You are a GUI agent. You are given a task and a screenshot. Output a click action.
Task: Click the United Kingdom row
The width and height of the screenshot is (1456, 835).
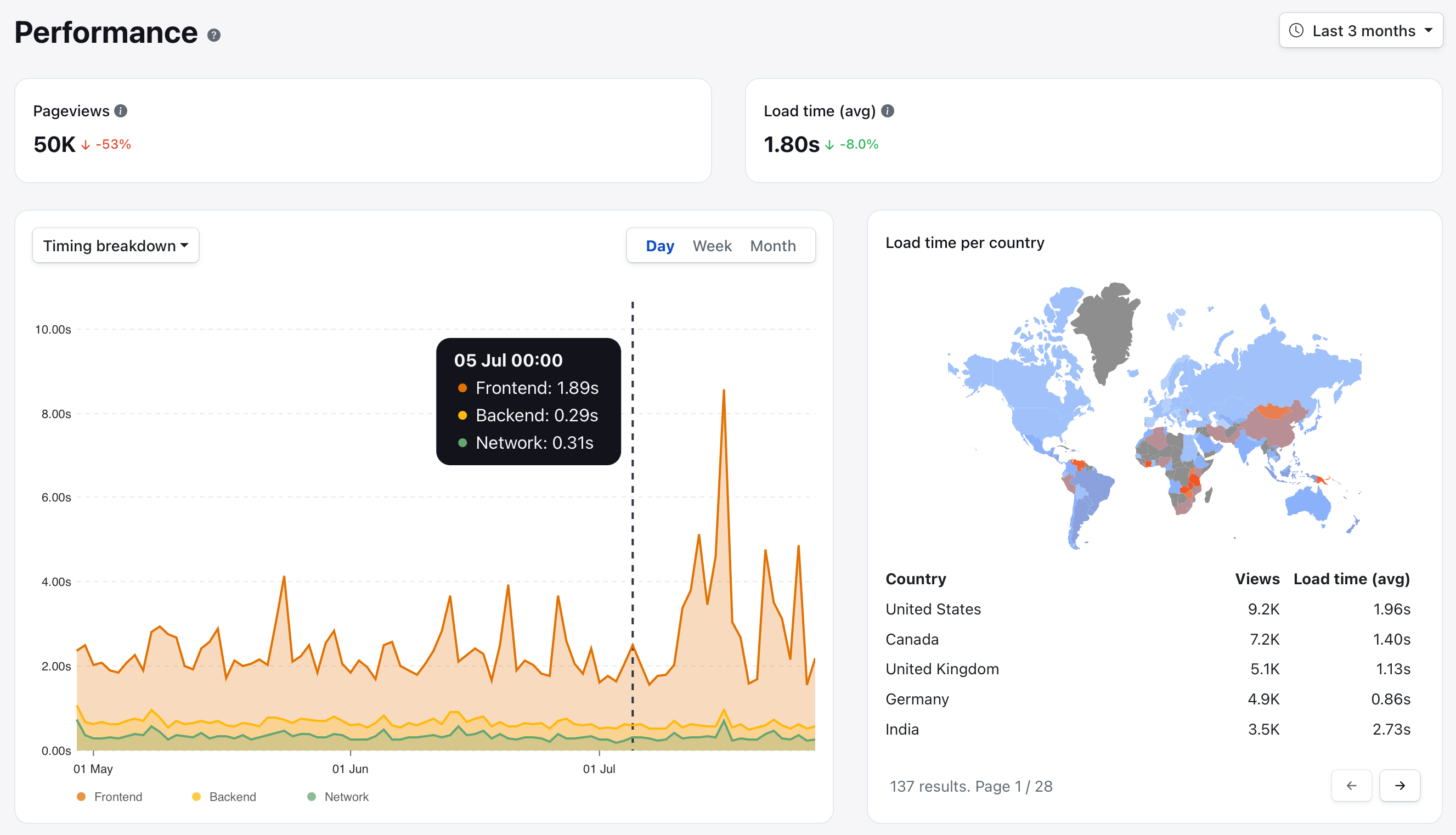pyautogui.click(x=1148, y=669)
